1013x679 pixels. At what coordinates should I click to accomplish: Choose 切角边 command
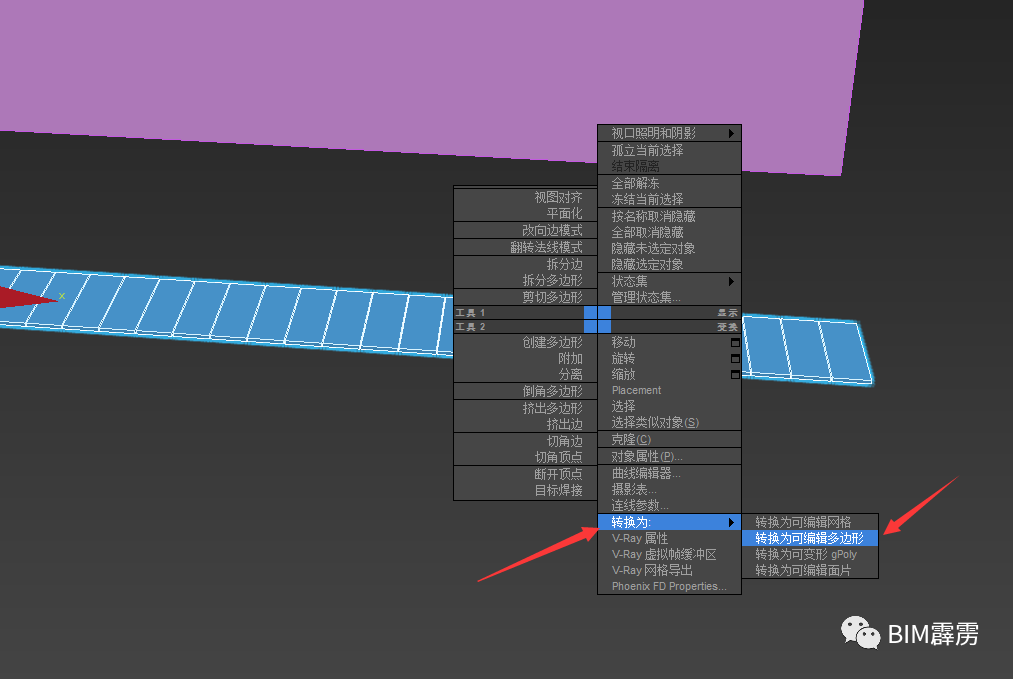[525, 441]
